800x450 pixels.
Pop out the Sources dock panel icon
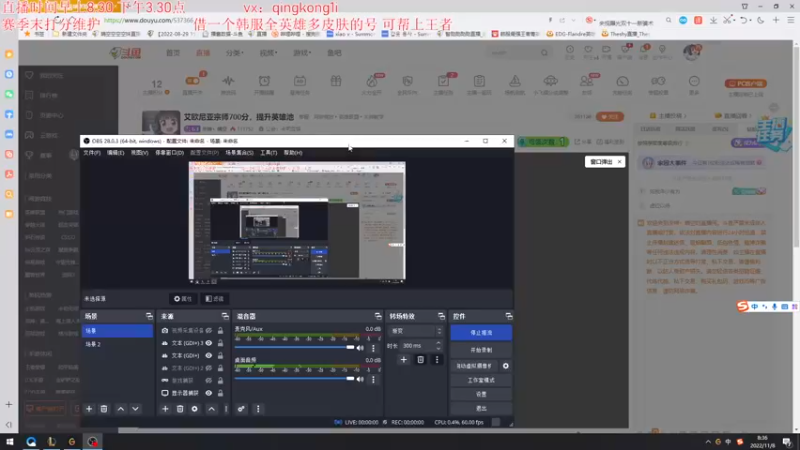point(225,316)
